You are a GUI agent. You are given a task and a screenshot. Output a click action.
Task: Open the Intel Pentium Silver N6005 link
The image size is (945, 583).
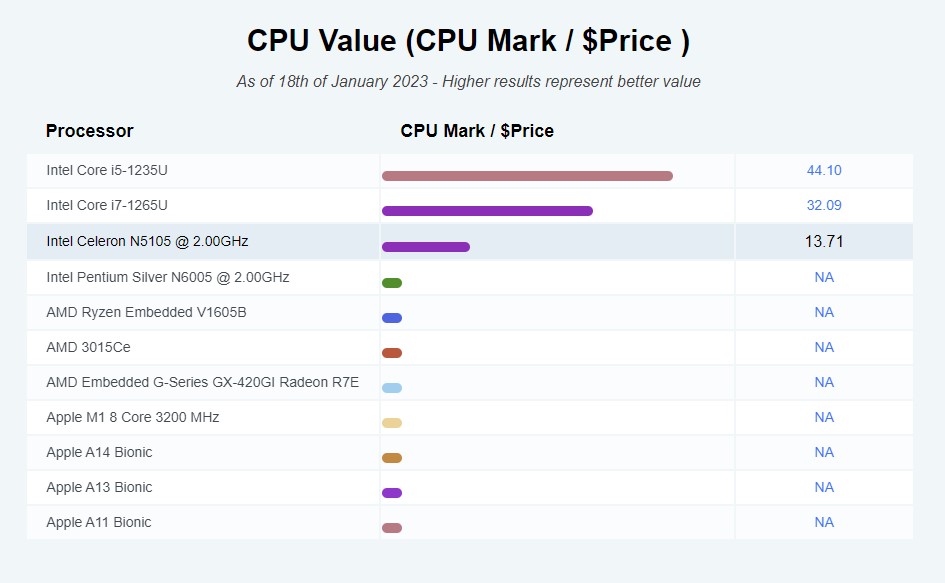click(167, 277)
